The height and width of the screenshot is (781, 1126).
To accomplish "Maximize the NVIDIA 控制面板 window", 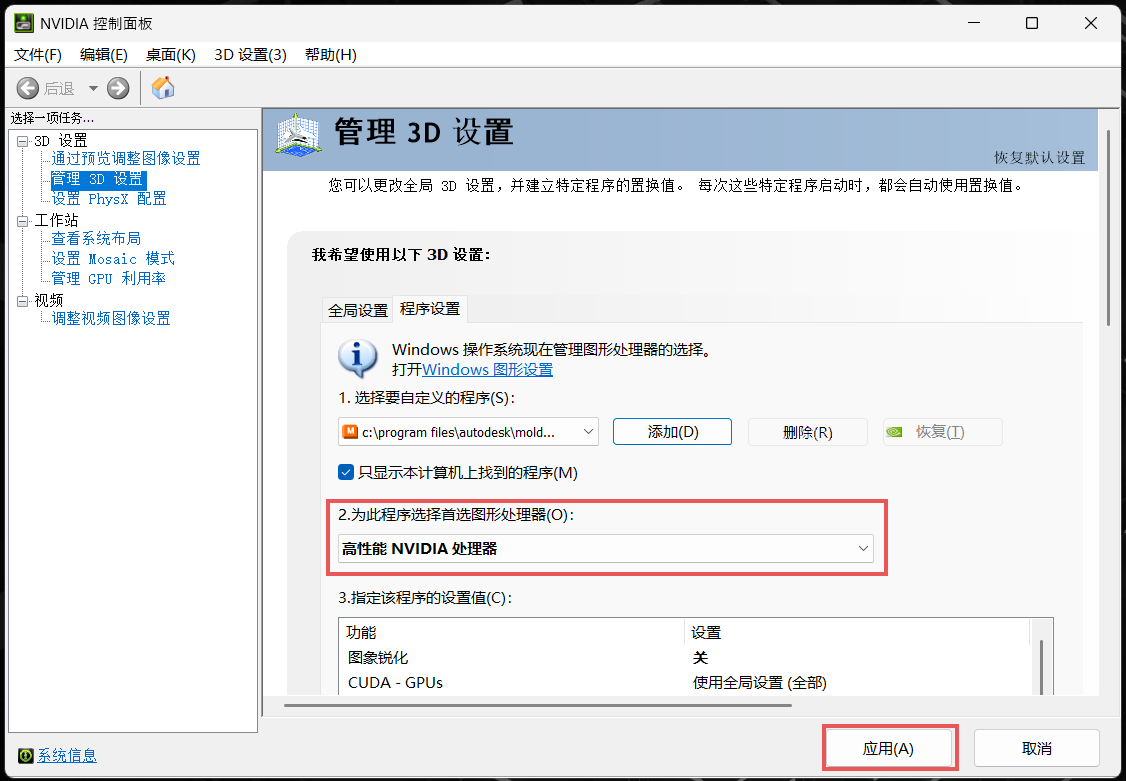I will tap(1032, 23).
